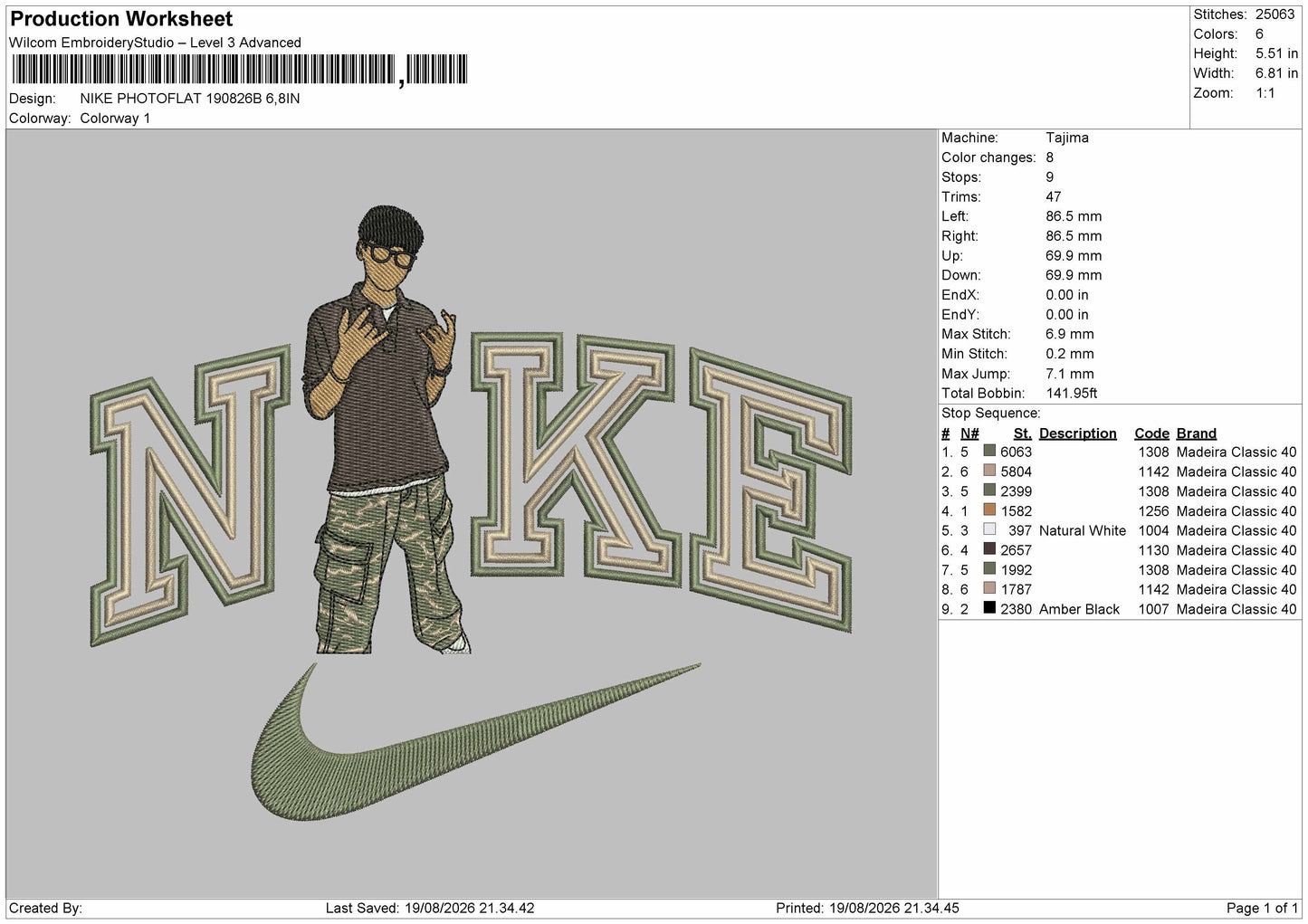
Task: Click the Max Stitch value 6.9 mm
Action: pos(1070,334)
